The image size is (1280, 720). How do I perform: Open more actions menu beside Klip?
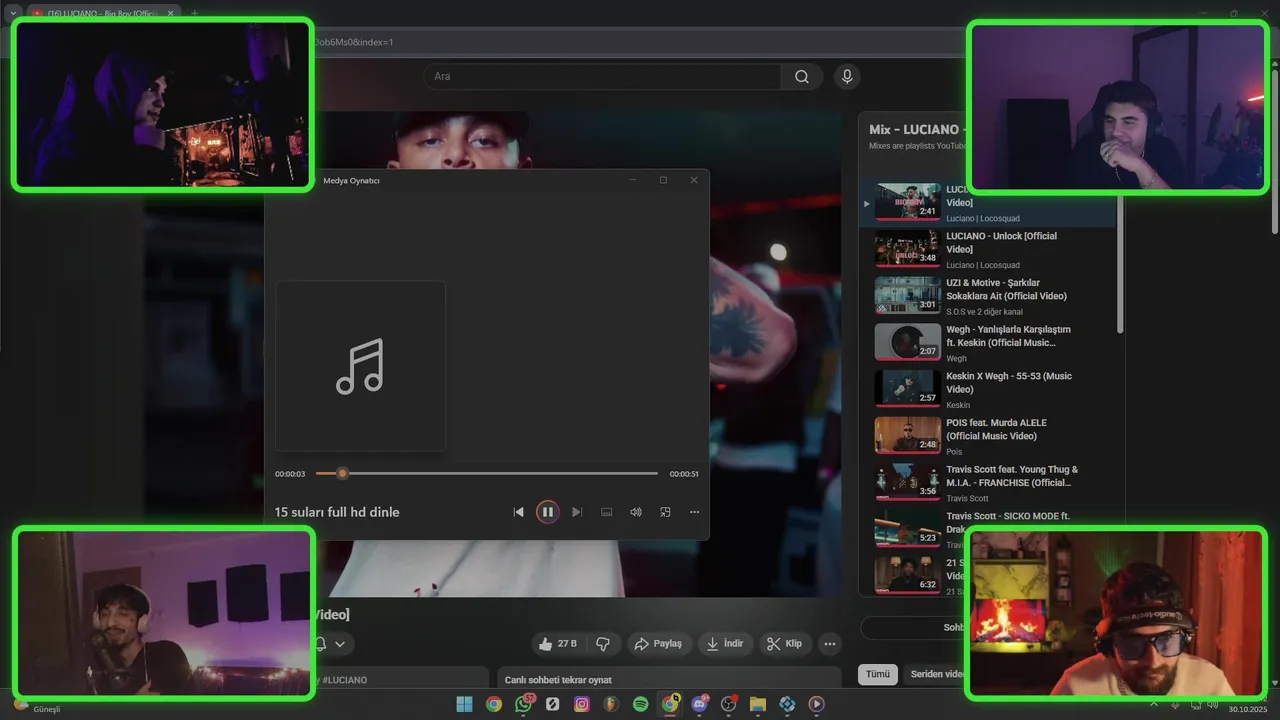tap(830, 644)
